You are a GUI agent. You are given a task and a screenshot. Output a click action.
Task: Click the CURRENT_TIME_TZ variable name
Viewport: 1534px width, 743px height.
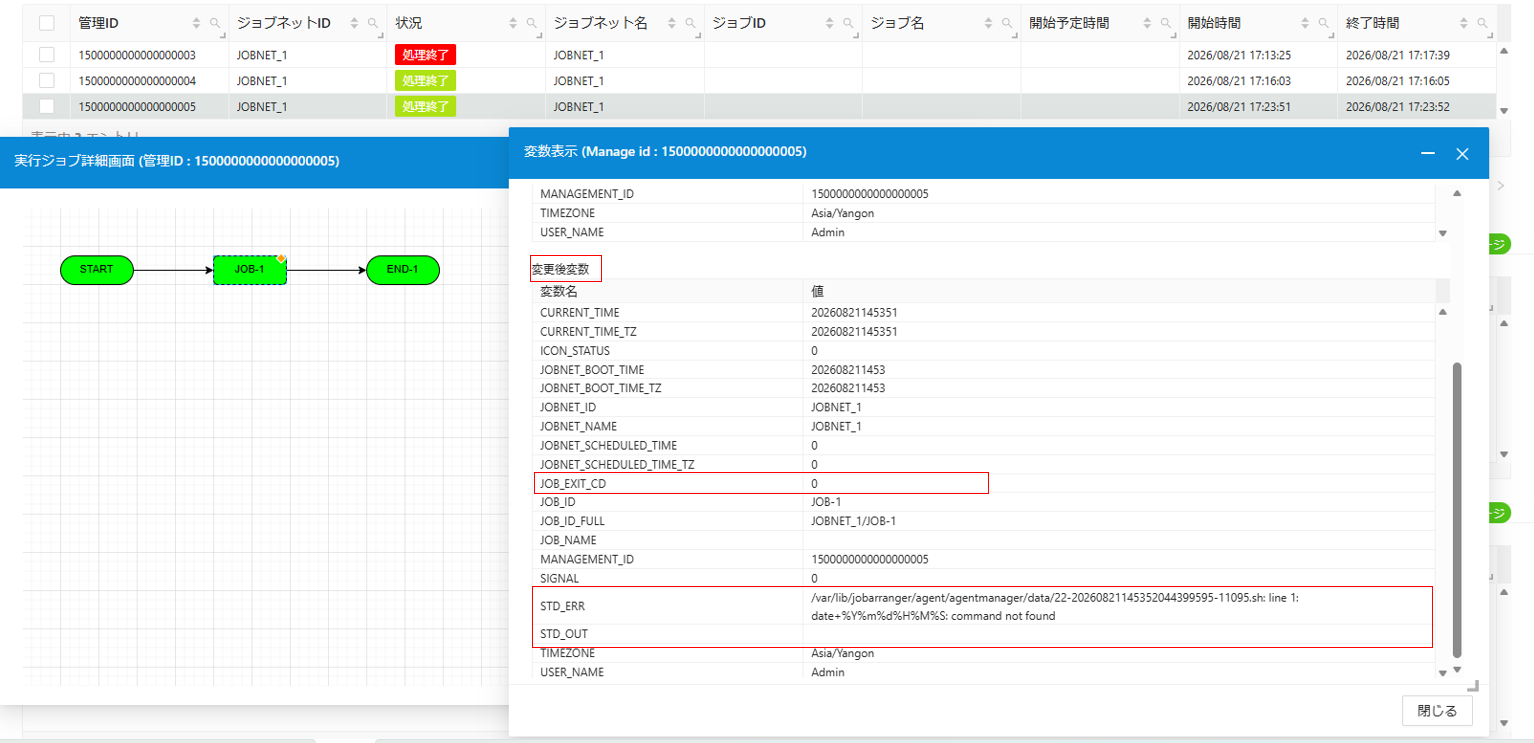[x=589, y=331]
